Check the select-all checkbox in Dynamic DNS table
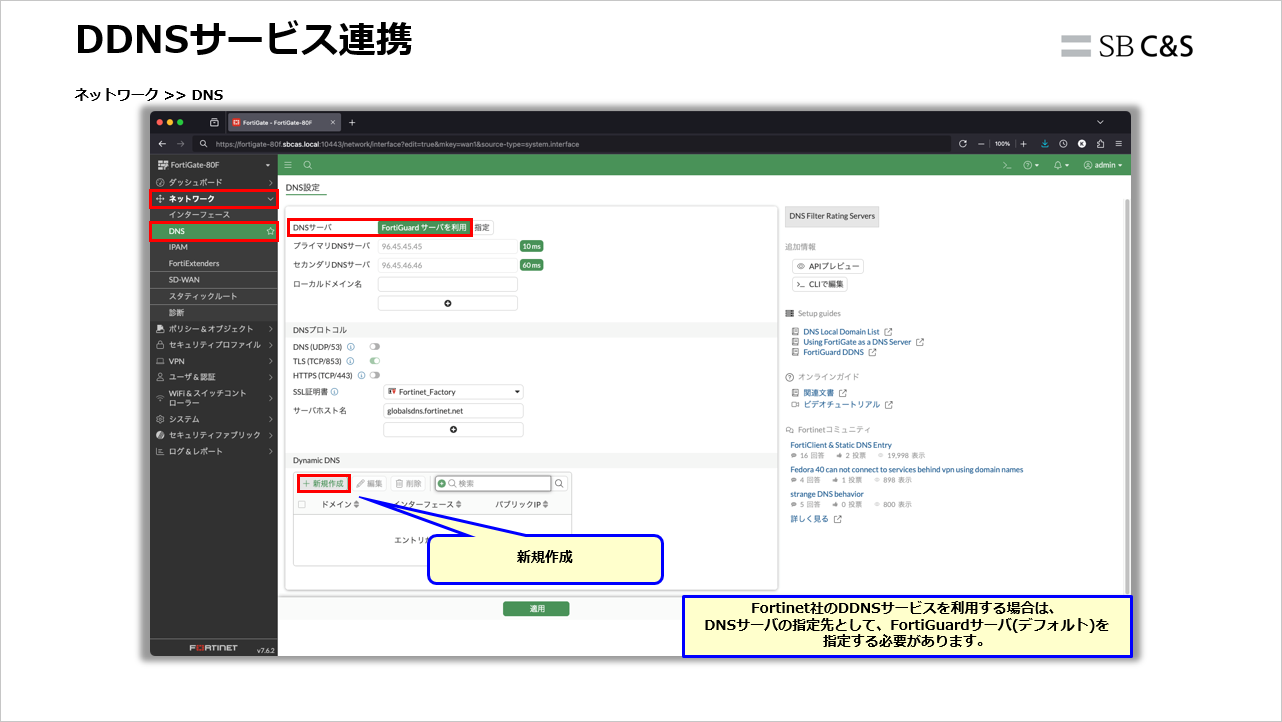 [x=302, y=505]
